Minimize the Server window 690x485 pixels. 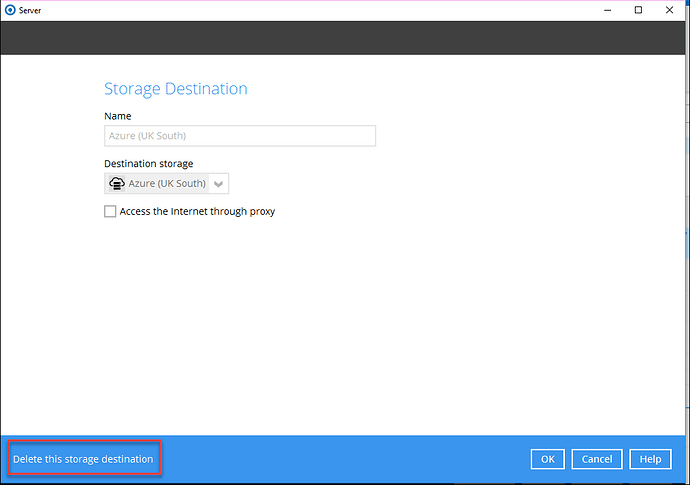pos(605,10)
